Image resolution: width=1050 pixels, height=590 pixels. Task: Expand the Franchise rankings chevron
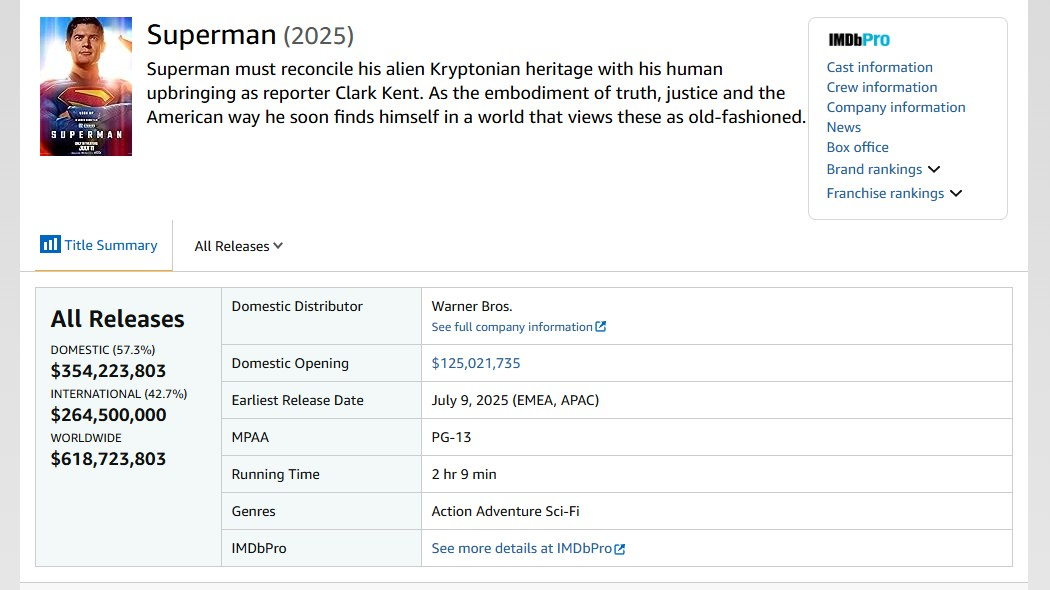pos(956,193)
